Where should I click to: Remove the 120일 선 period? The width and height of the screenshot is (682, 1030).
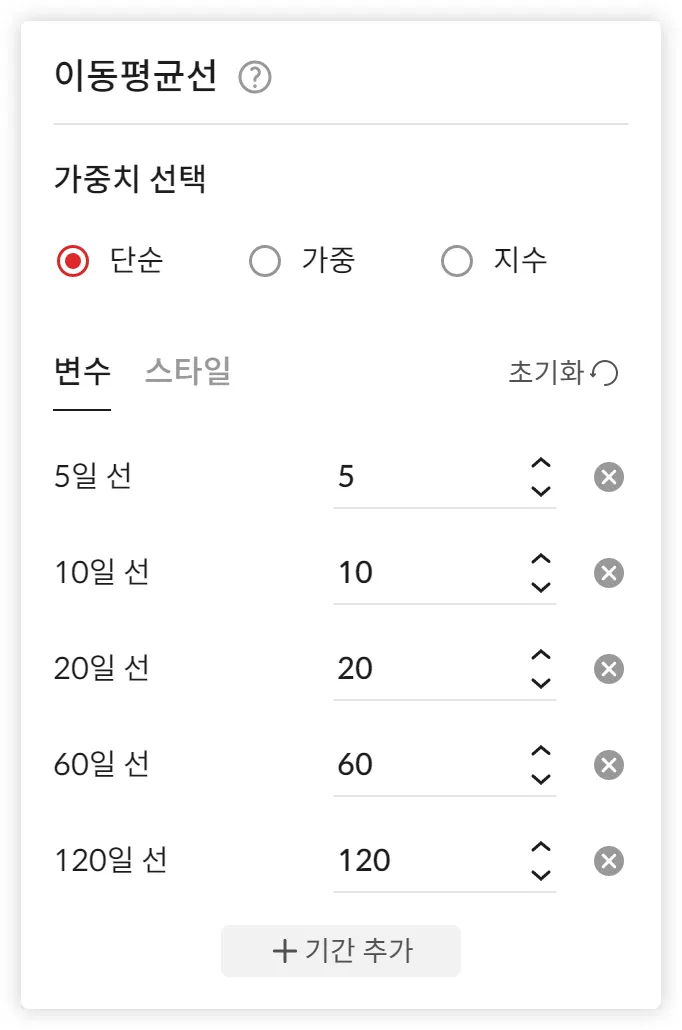click(x=608, y=861)
